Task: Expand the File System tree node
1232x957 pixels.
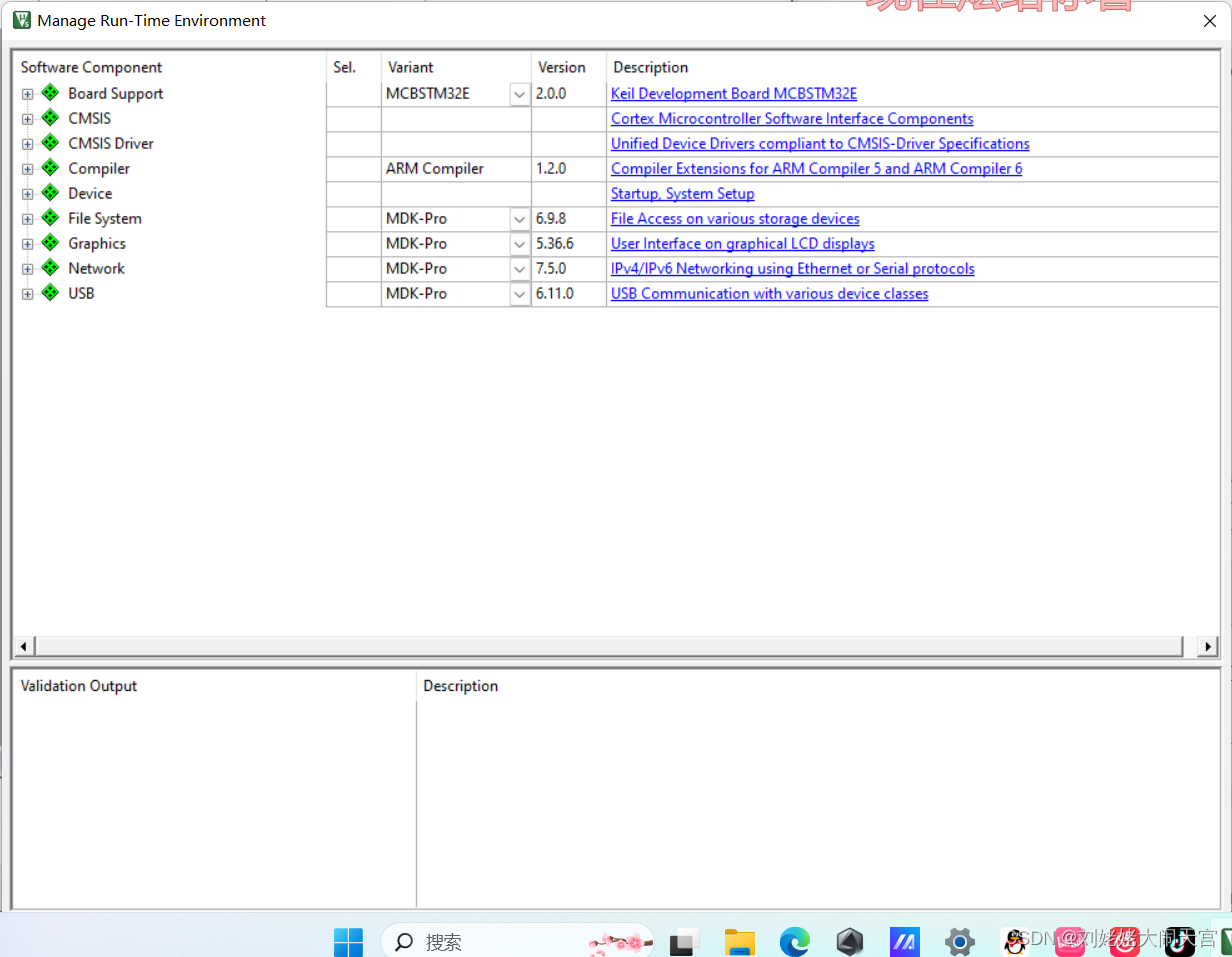Action: click(x=27, y=219)
